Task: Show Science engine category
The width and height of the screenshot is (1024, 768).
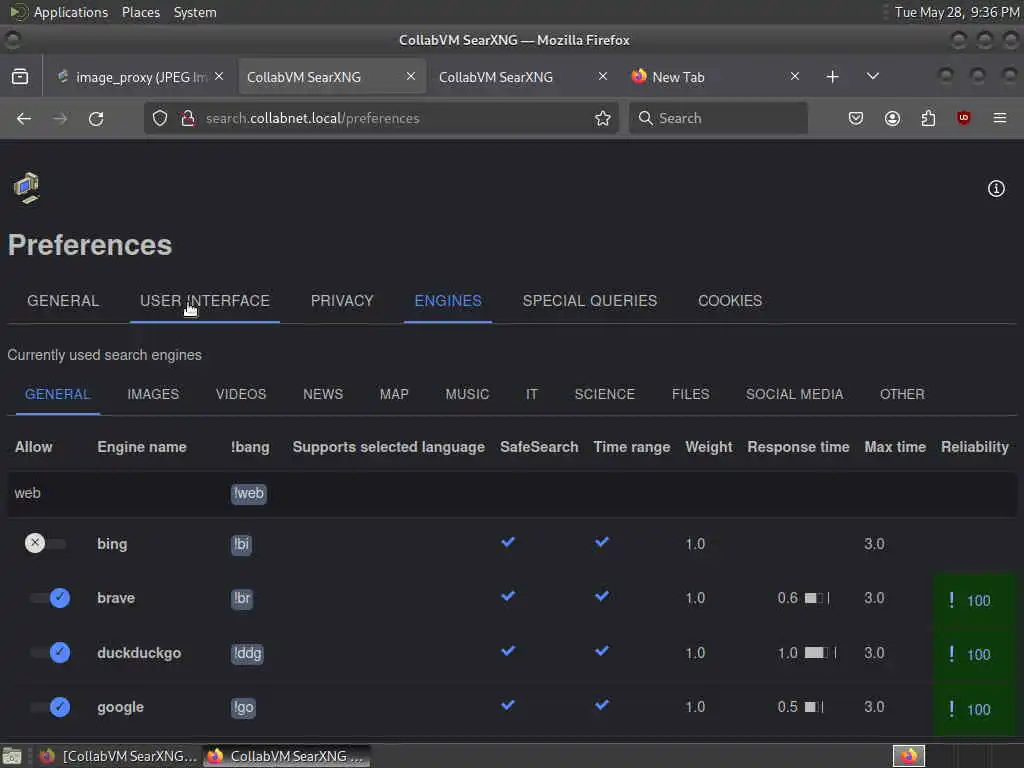Action: click(x=605, y=394)
